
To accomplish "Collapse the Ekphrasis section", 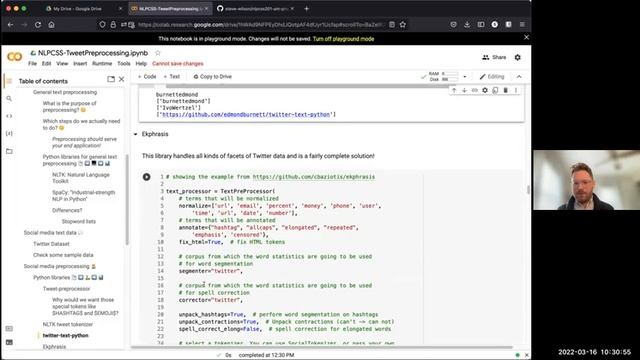I will tap(136, 134).
